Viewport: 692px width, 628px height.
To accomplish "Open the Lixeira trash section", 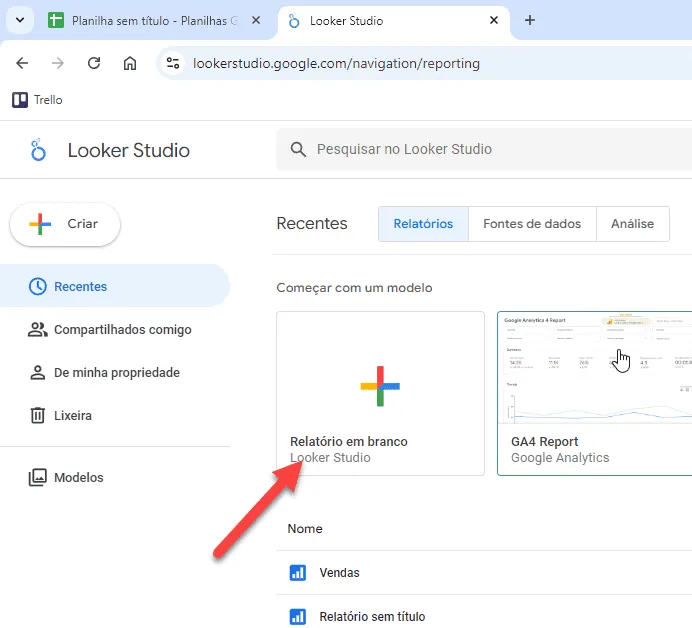I will point(115,416).
